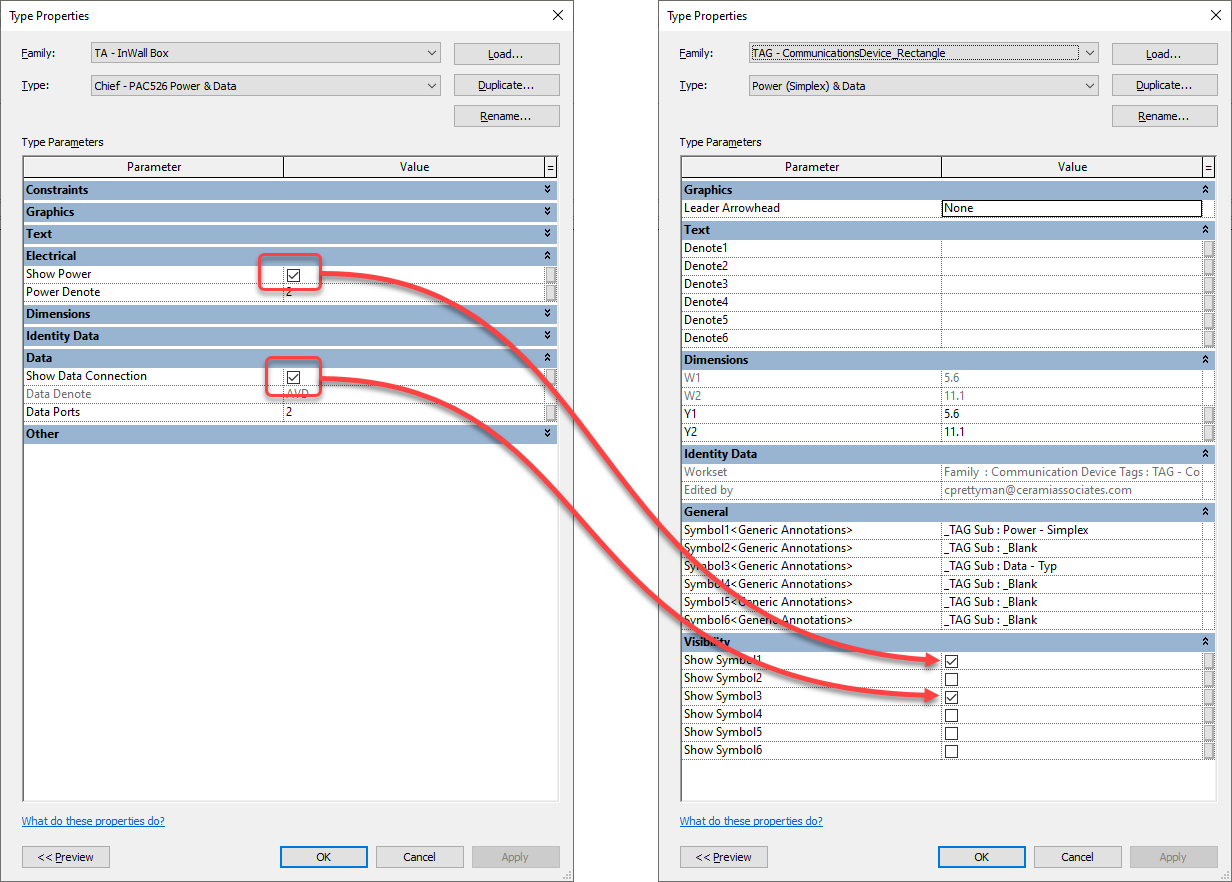Screen dimensions: 1232x882
Task: Collapse the Text section in right dialog
Action: (x=1205, y=229)
